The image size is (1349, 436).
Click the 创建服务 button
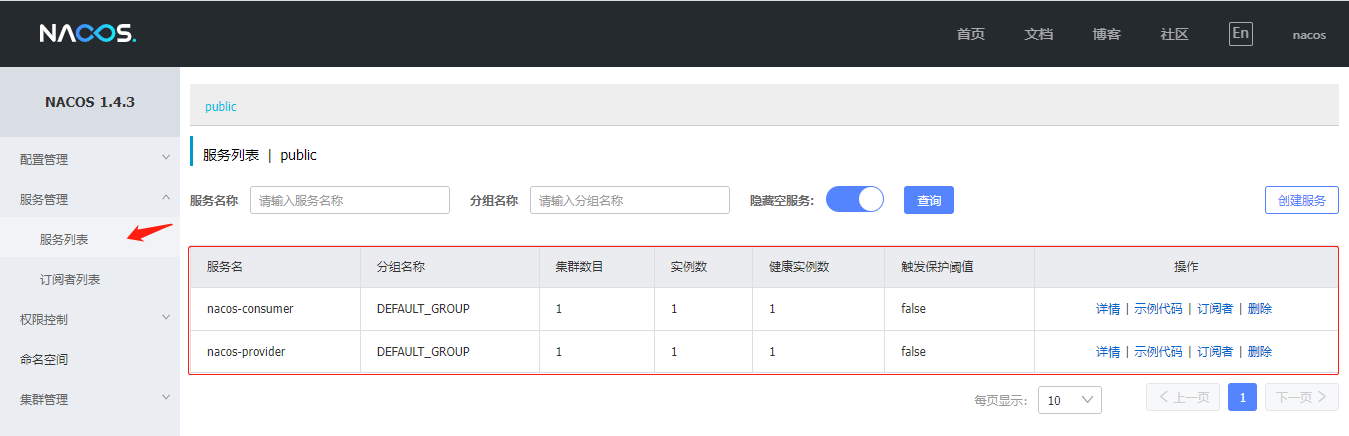(1302, 200)
